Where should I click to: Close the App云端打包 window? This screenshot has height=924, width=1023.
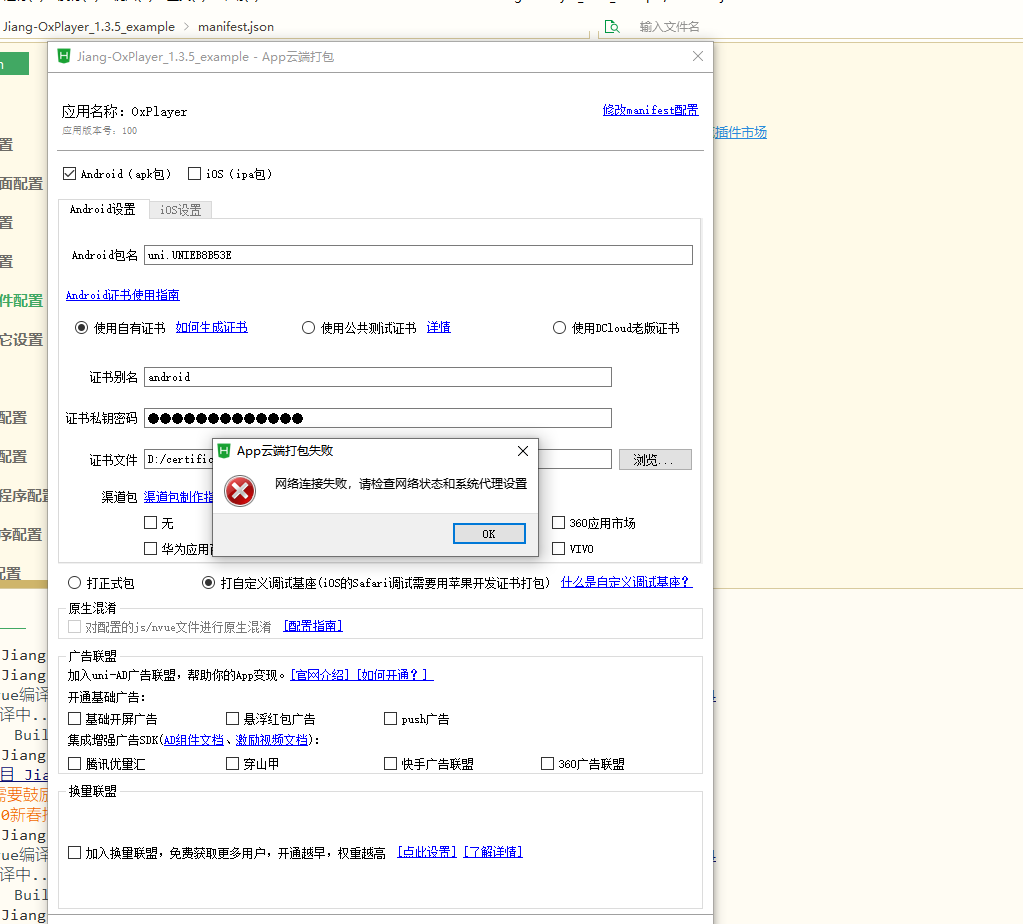[x=698, y=57]
